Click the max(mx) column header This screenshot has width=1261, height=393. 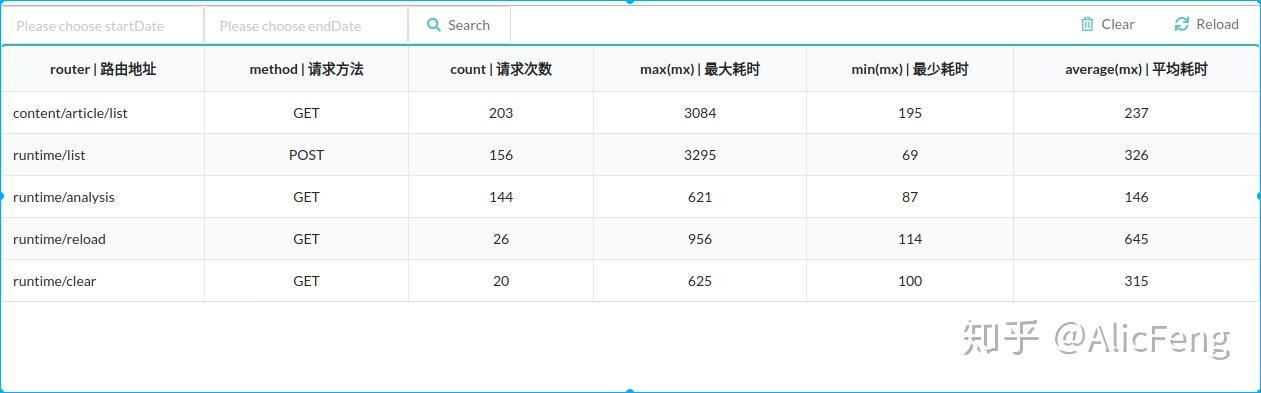[x=700, y=69]
